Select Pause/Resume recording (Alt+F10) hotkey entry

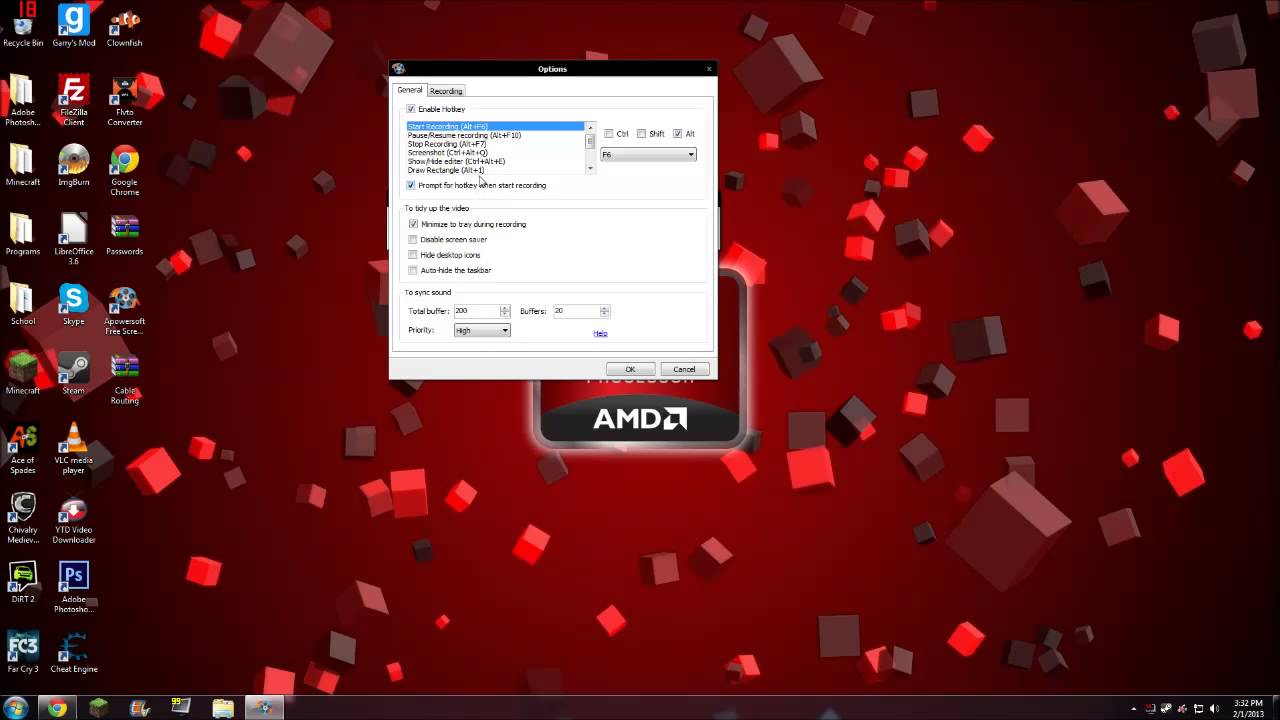495,135
